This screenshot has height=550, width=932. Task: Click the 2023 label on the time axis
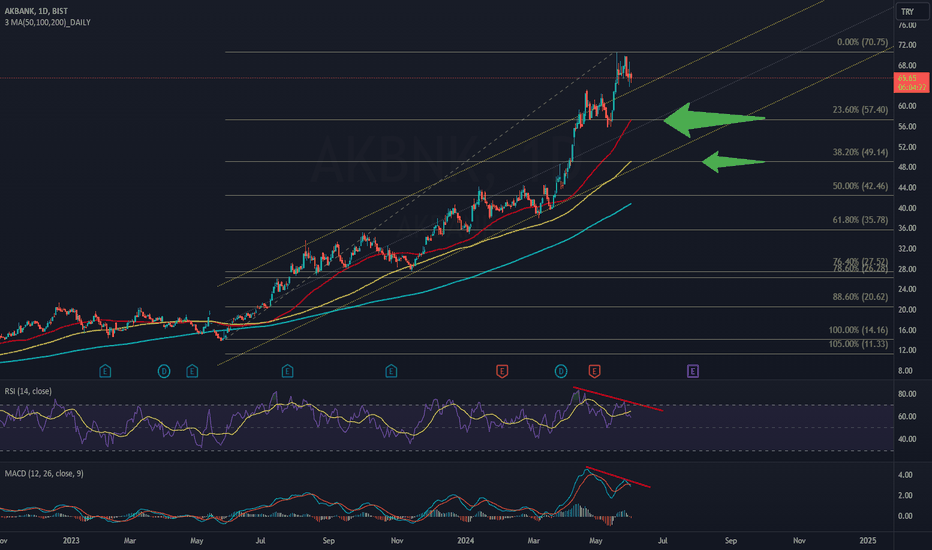click(71, 540)
